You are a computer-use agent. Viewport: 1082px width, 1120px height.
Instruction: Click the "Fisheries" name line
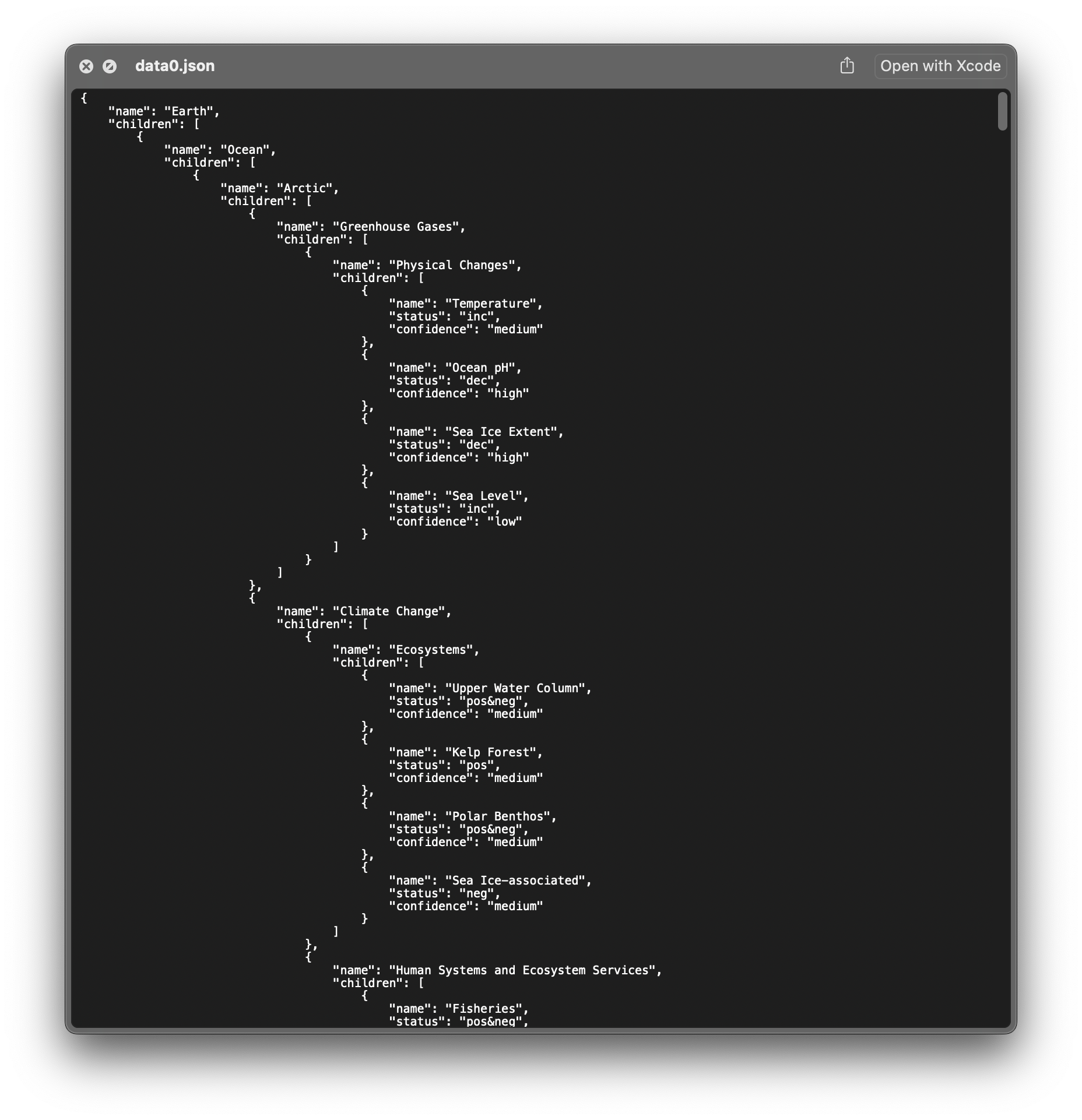(x=458, y=1009)
